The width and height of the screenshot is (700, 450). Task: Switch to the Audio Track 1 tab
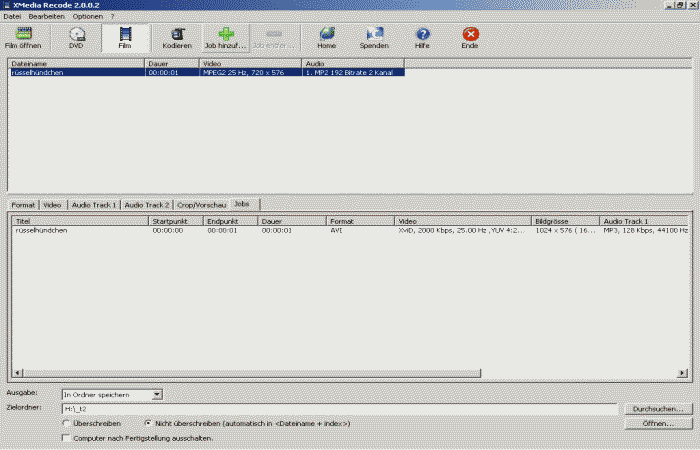click(x=94, y=204)
